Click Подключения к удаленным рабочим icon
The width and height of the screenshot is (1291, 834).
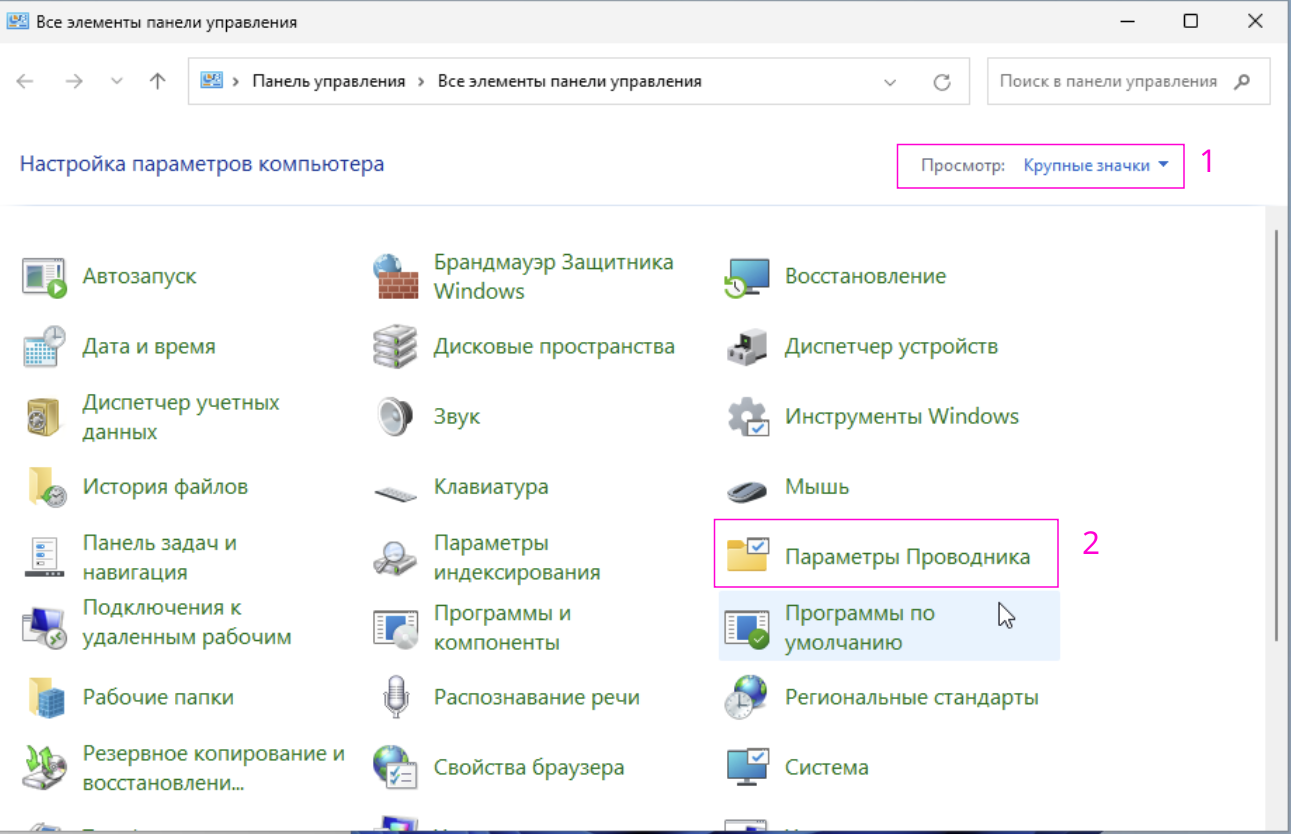[44, 627]
